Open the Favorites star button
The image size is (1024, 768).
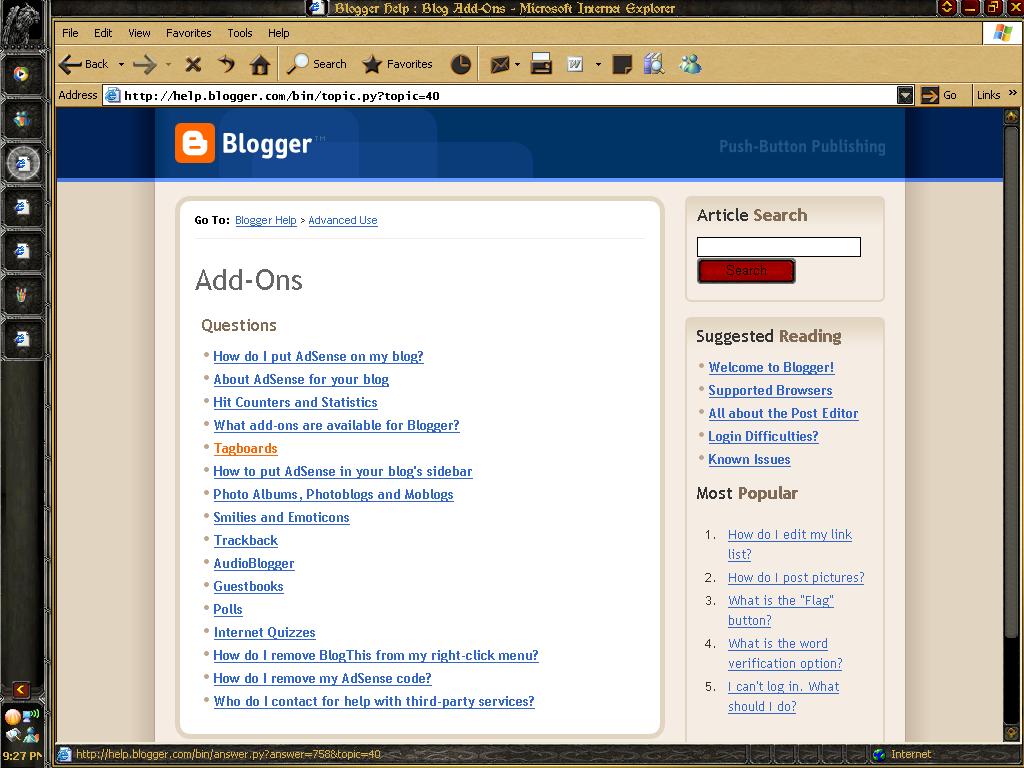(x=398, y=64)
